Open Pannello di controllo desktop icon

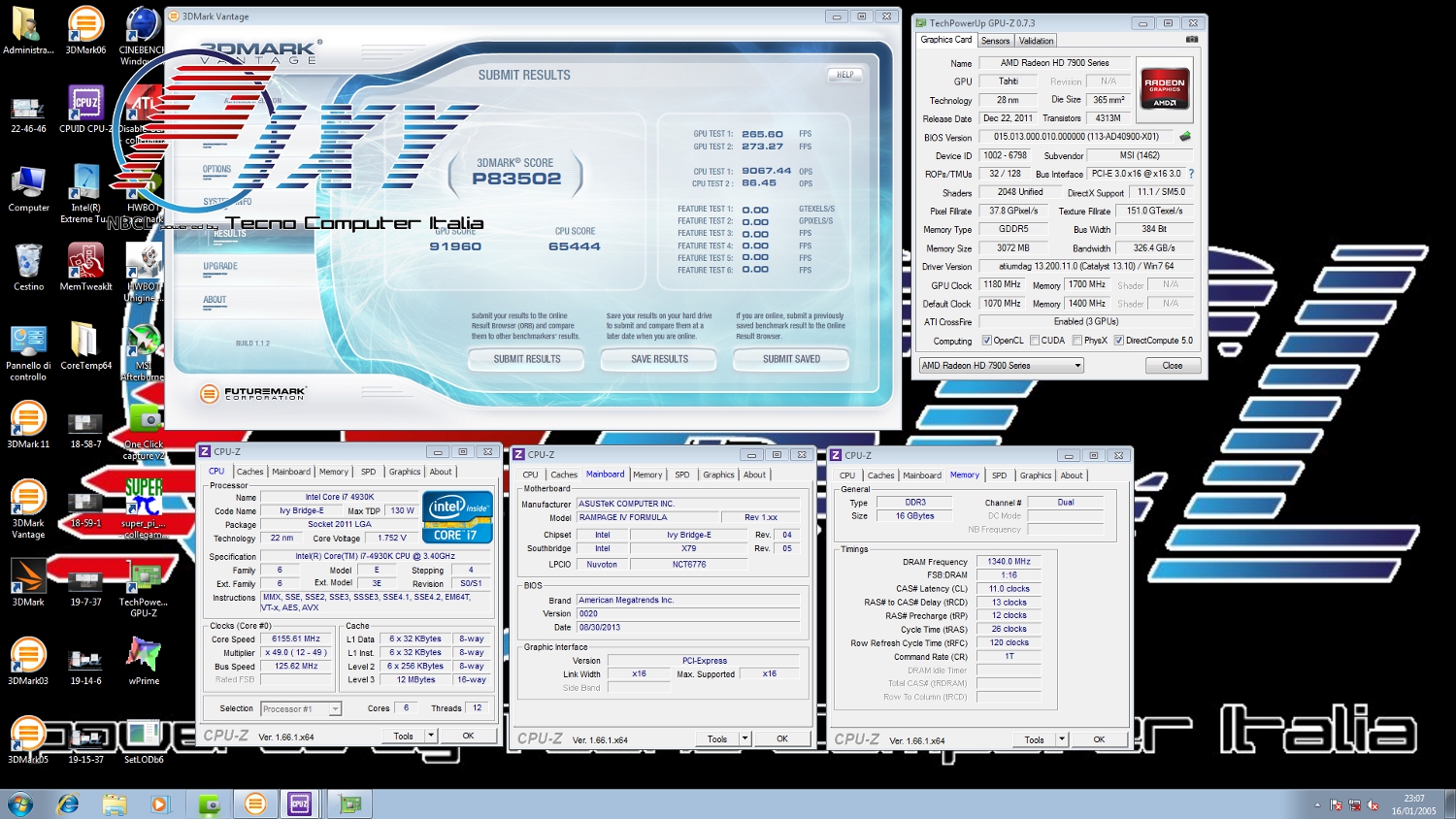28,352
